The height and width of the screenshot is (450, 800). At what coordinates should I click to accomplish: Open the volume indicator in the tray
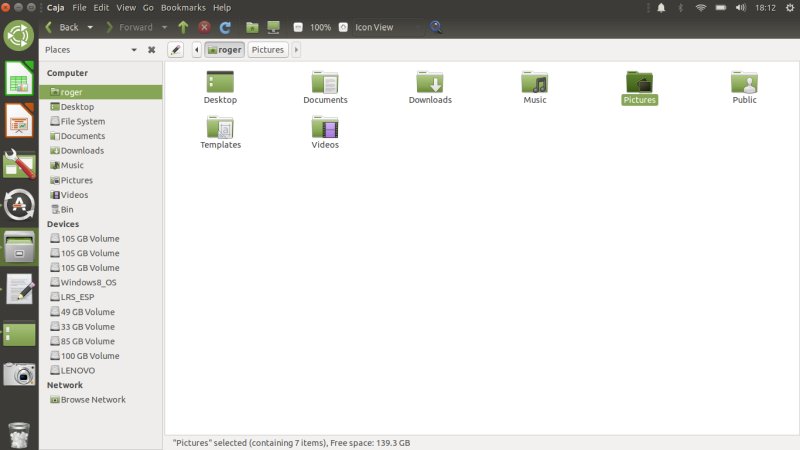pyautogui.click(x=740, y=8)
